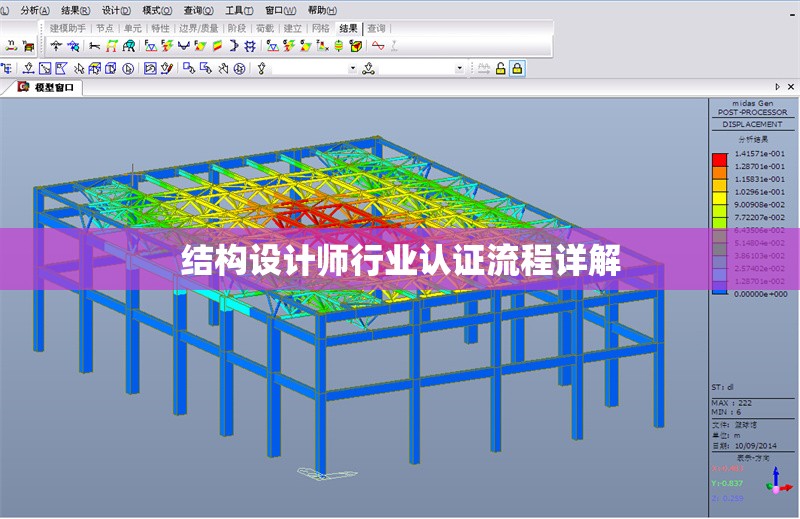Click the window list arrow at top right
The height and width of the screenshot is (519, 800).
[777, 88]
